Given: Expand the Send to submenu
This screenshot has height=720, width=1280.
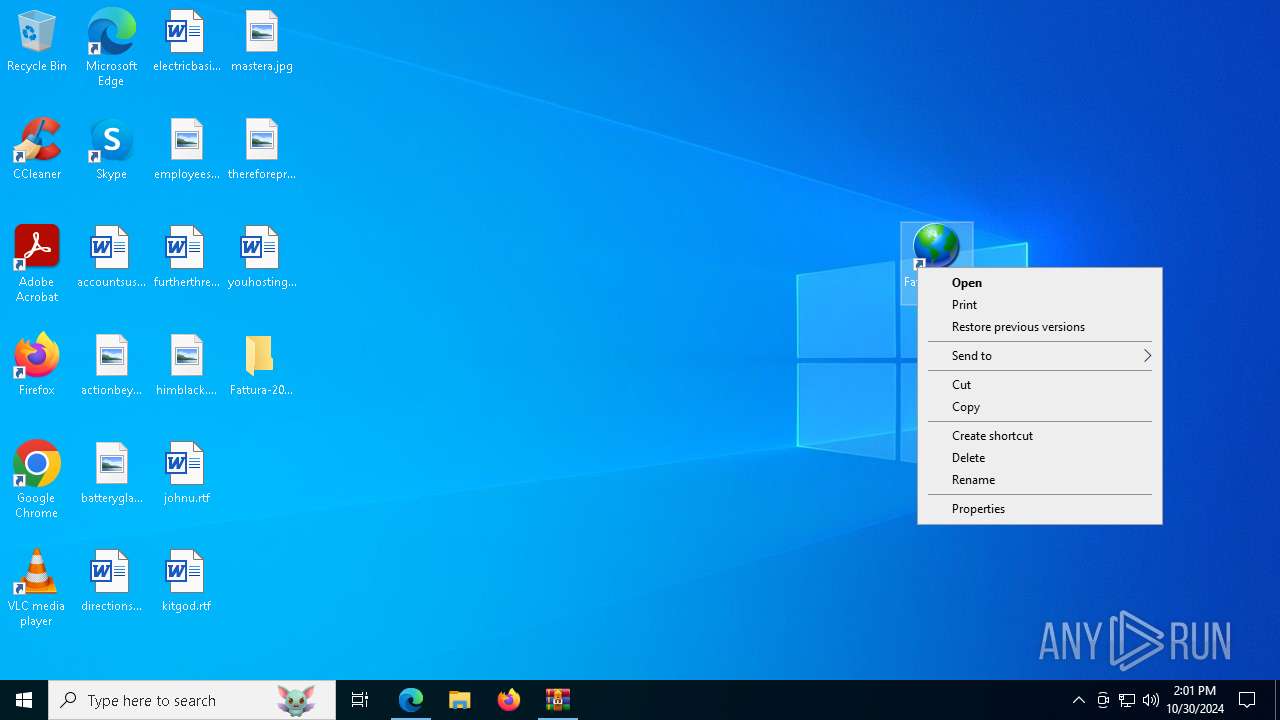Looking at the screenshot, I should (1040, 356).
